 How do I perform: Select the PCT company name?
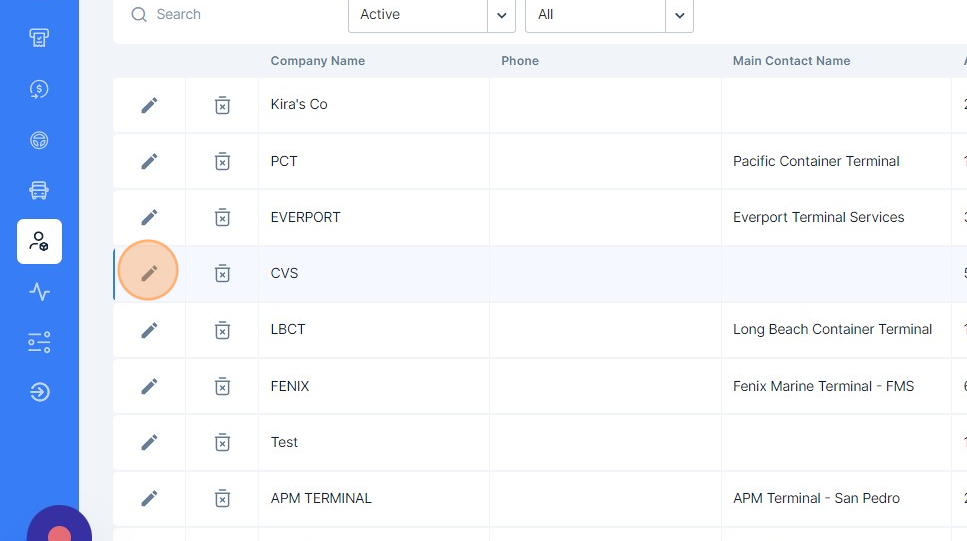click(284, 161)
